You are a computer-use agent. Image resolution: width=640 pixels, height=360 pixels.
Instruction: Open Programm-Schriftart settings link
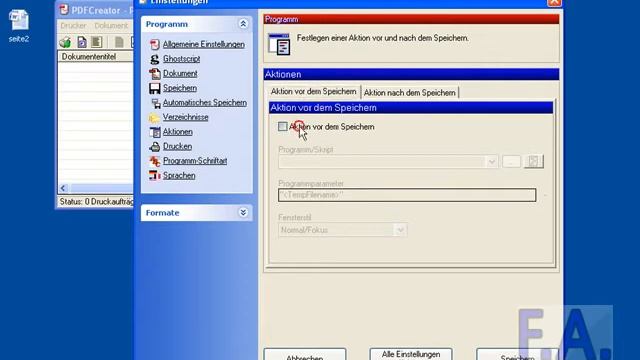[195, 161]
